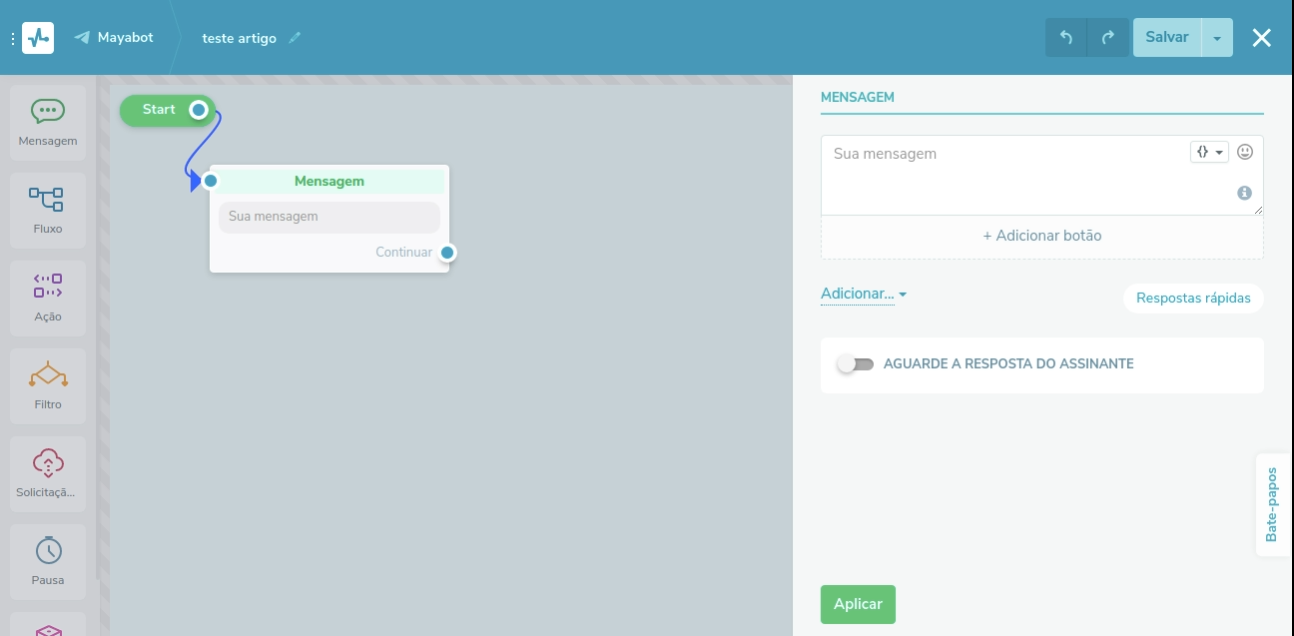This screenshot has width=1294, height=636.
Task: Add a Solicitação block from sidebar
Action: [x=47, y=475]
